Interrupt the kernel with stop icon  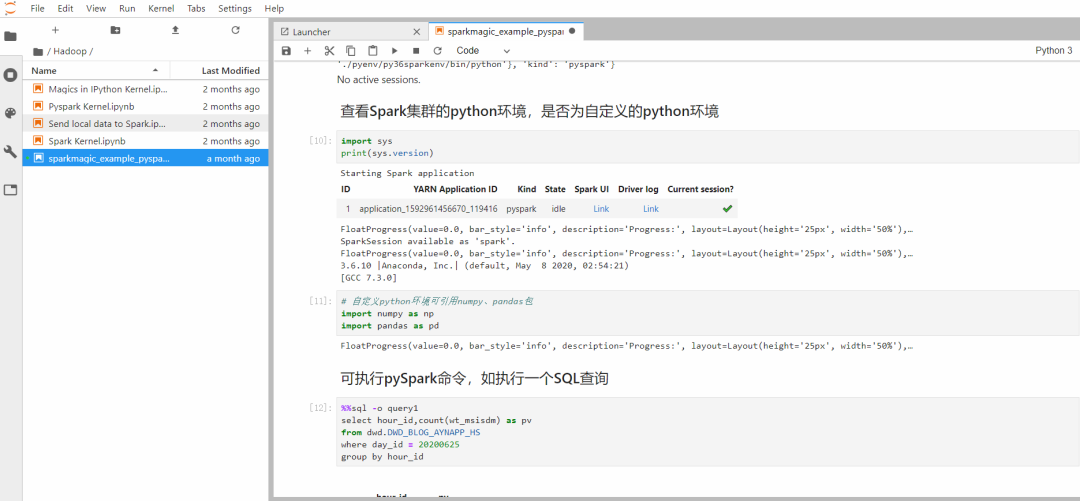(x=416, y=51)
